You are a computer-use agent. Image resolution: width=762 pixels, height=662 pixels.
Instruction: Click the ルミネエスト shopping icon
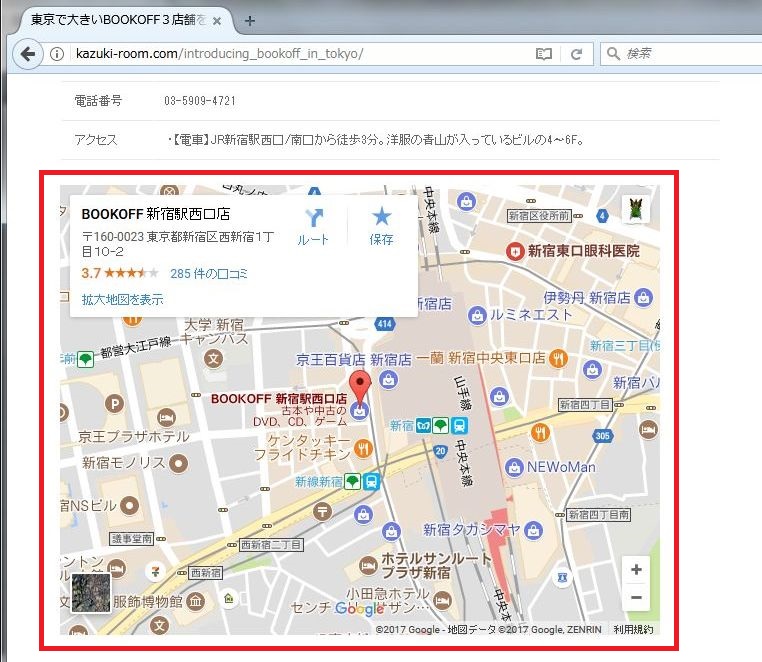click(x=477, y=315)
